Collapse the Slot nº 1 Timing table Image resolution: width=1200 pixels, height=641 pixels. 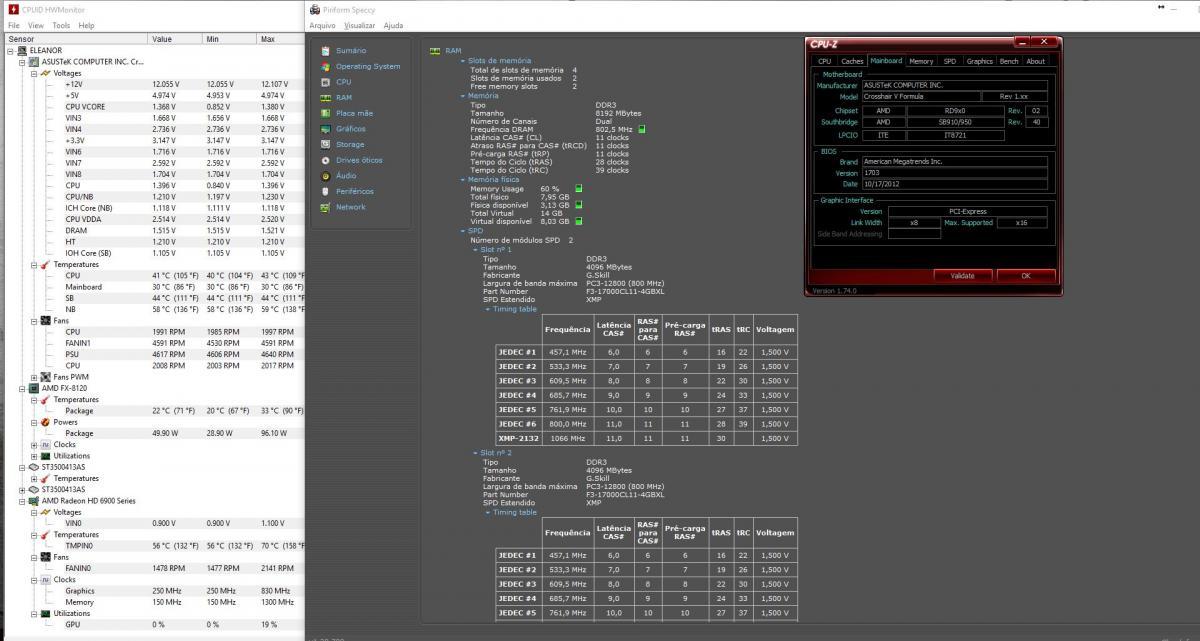(x=488, y=309)
